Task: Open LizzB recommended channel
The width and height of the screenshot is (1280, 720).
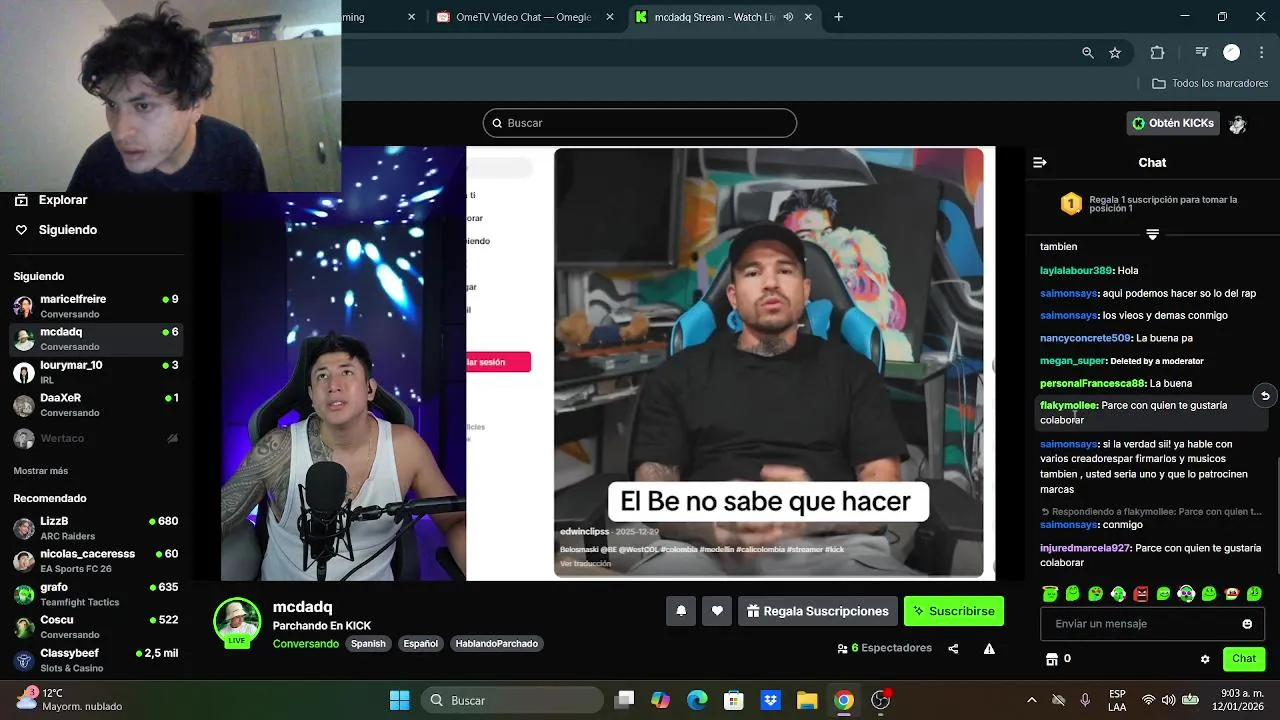Action: tap(96, 528)
